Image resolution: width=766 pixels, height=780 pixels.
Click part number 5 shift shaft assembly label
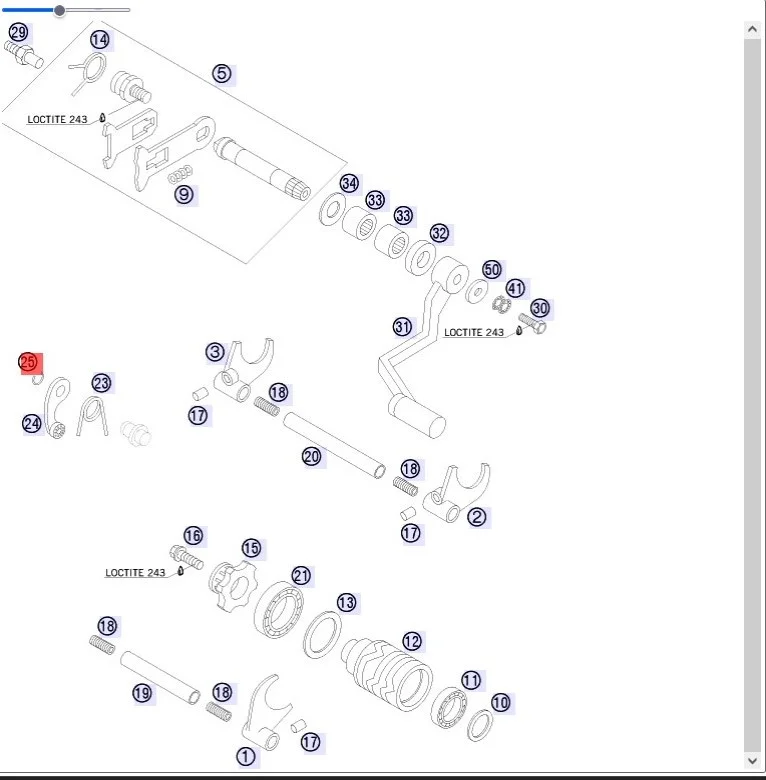coord(221,74)
